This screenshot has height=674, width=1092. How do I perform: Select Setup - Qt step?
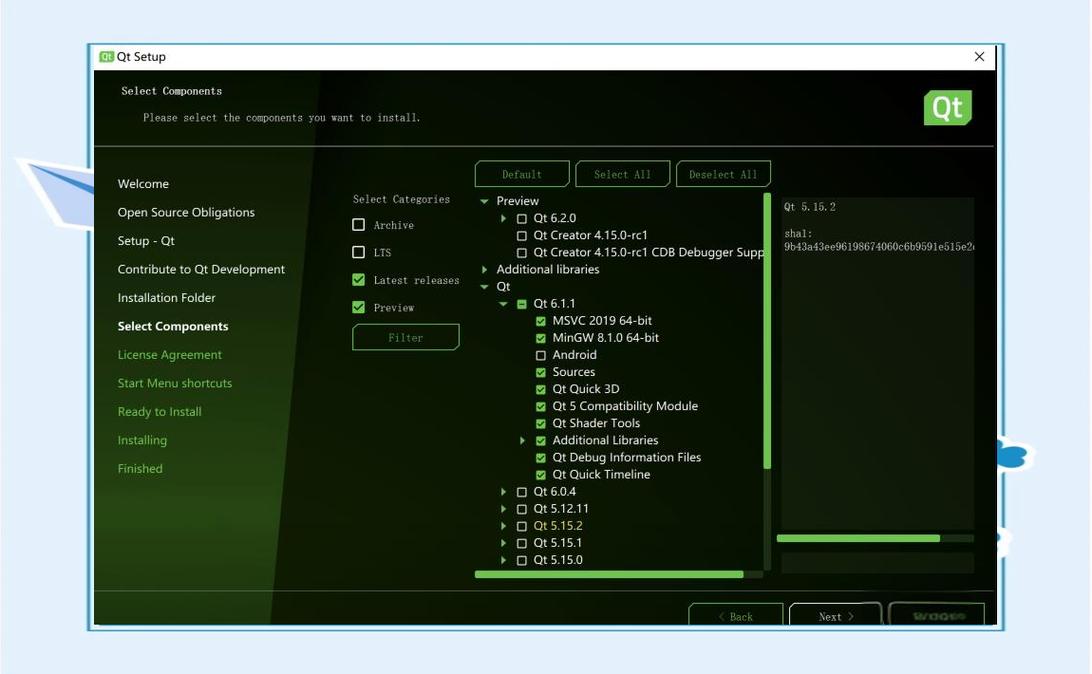(x=146, y=241)
